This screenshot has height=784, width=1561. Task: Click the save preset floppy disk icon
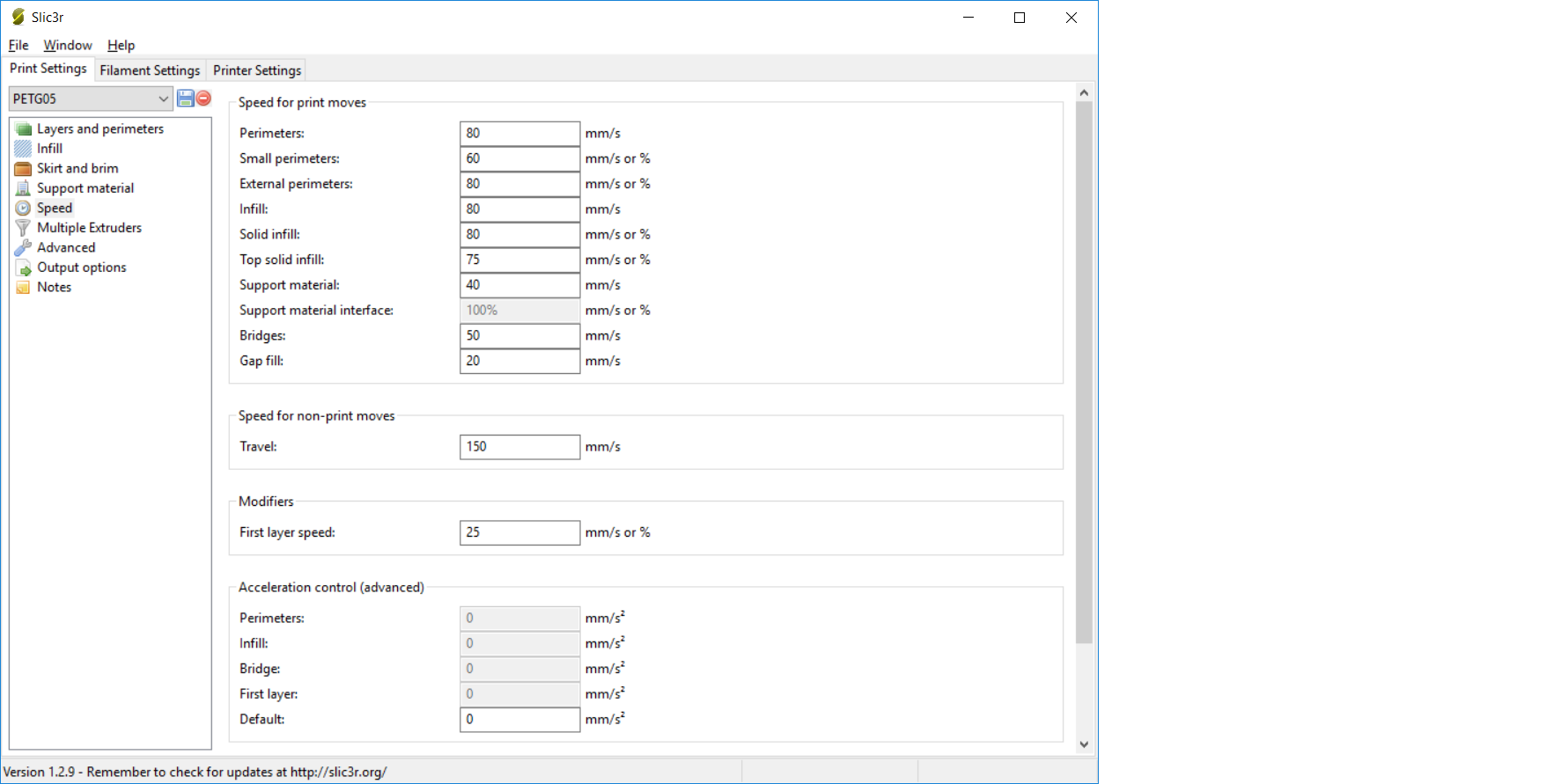pyautogui.click(x=186, y=99)
